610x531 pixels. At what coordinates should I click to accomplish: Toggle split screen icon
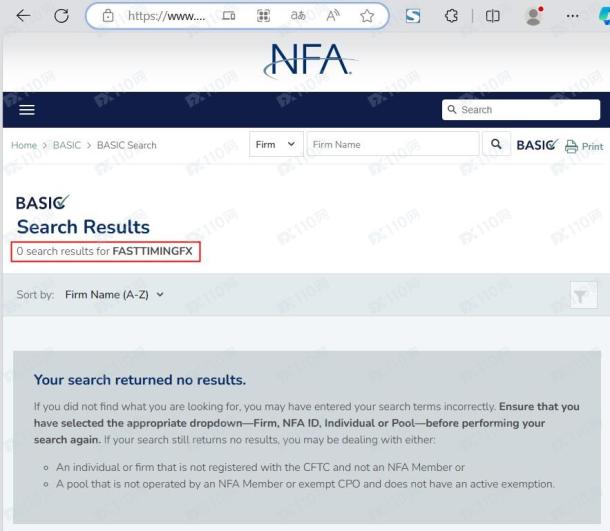pos(493,16)
